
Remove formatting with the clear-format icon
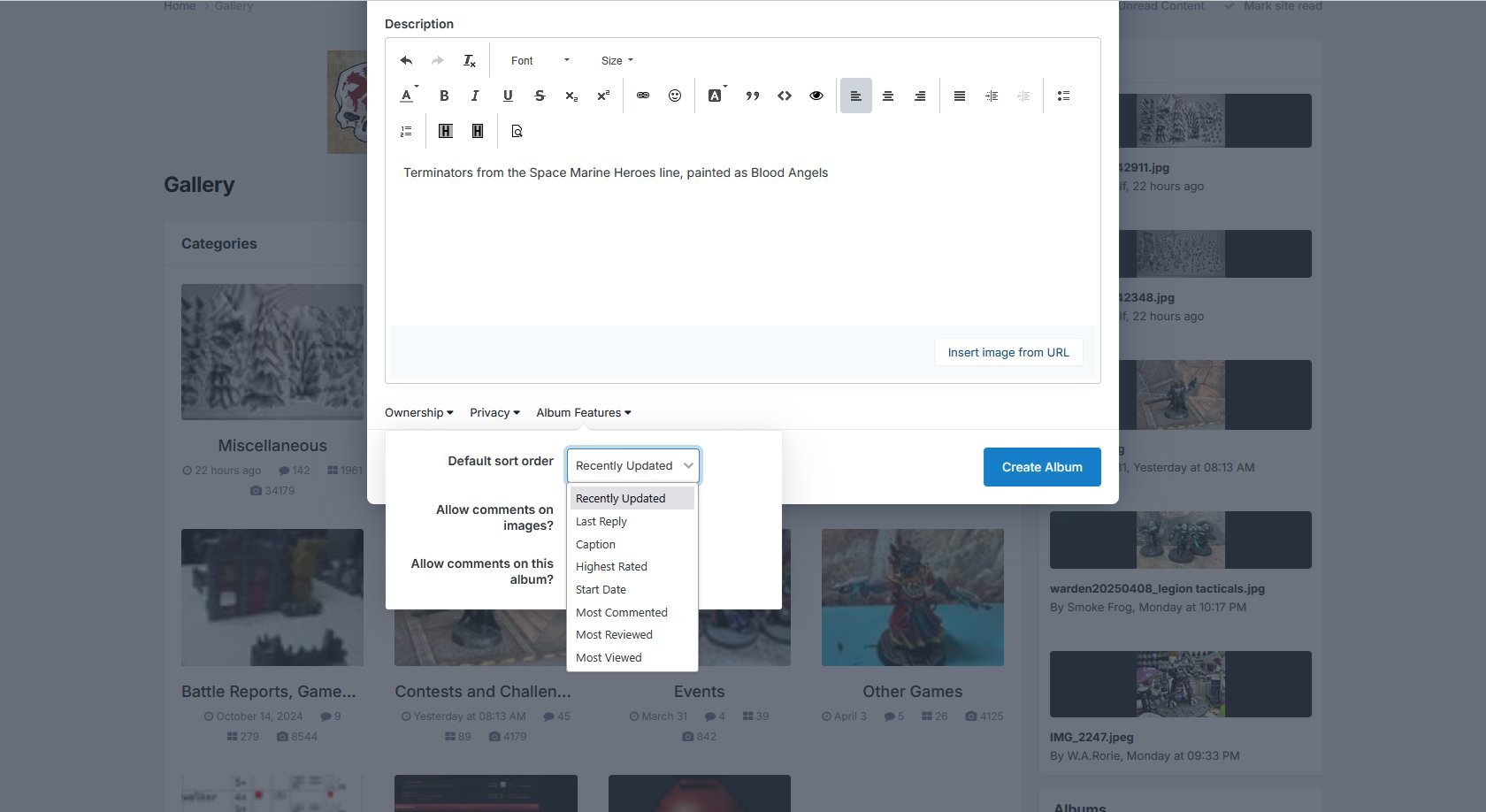tap(470, 61)
